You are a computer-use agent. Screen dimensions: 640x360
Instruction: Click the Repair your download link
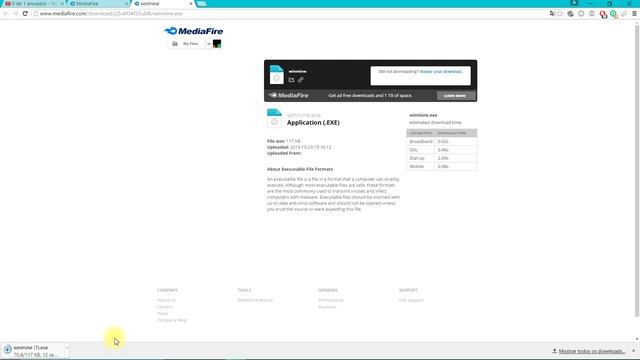coord(441,71)
